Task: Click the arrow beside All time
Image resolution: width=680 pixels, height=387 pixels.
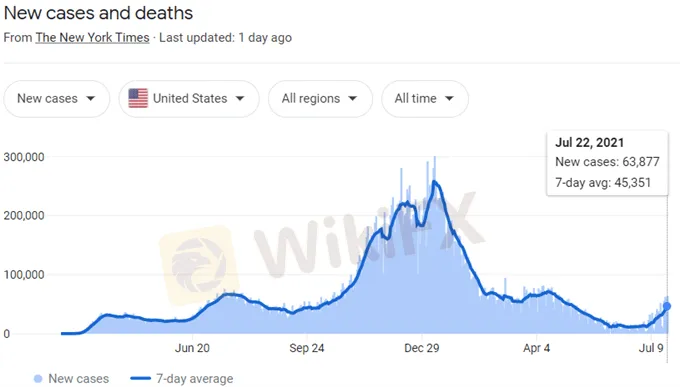Action: (x=449, y=98)
